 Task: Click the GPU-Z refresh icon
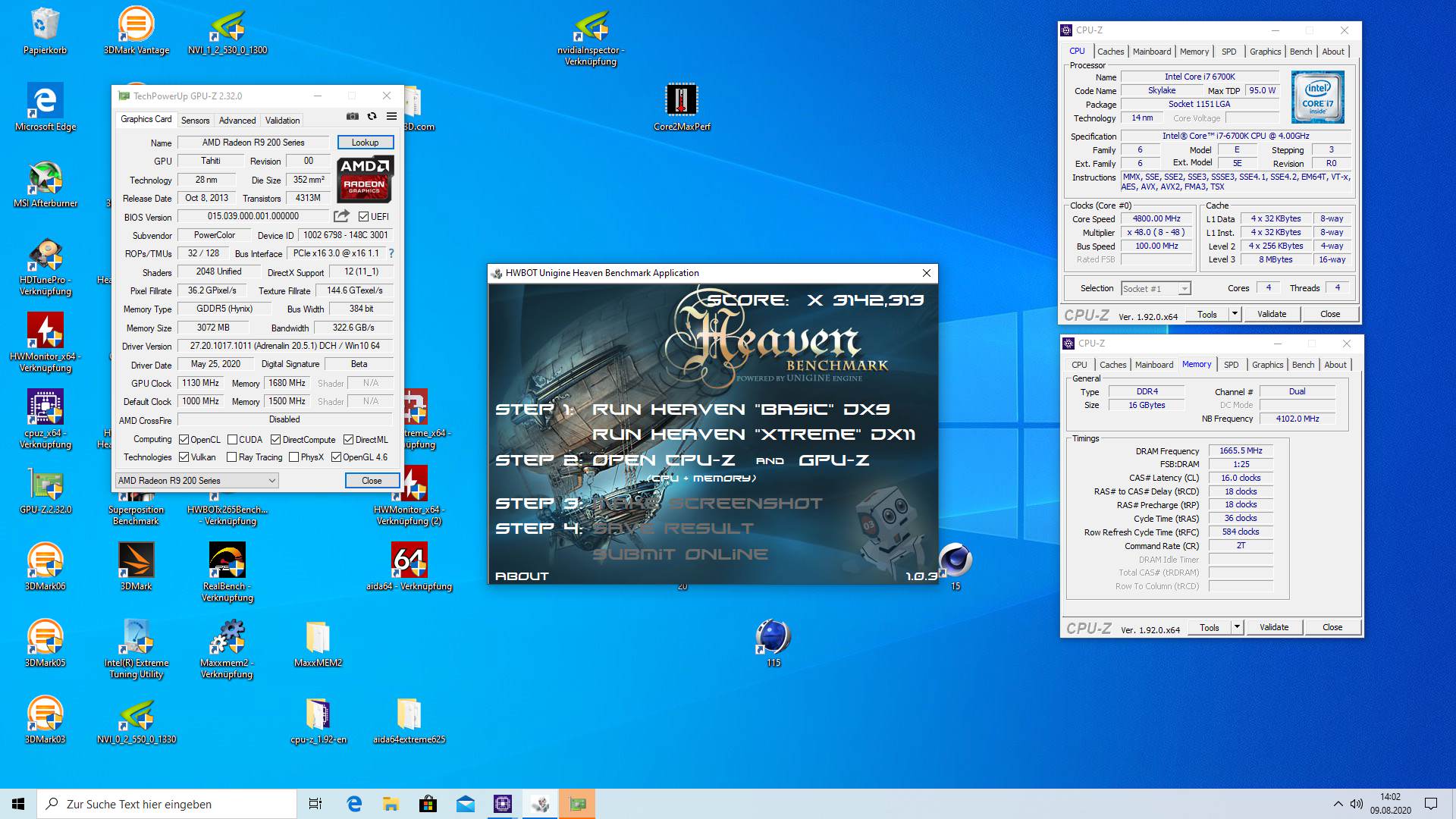coord(372,116)
